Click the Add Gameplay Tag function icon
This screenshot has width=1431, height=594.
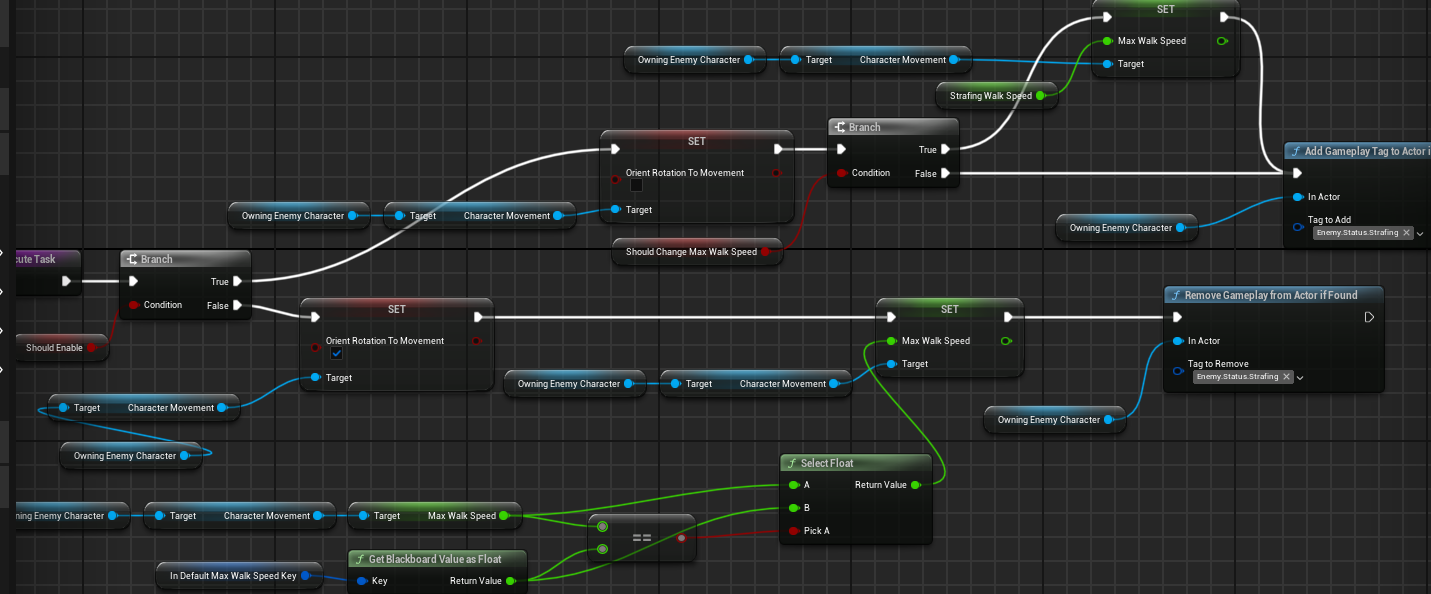1296,151
